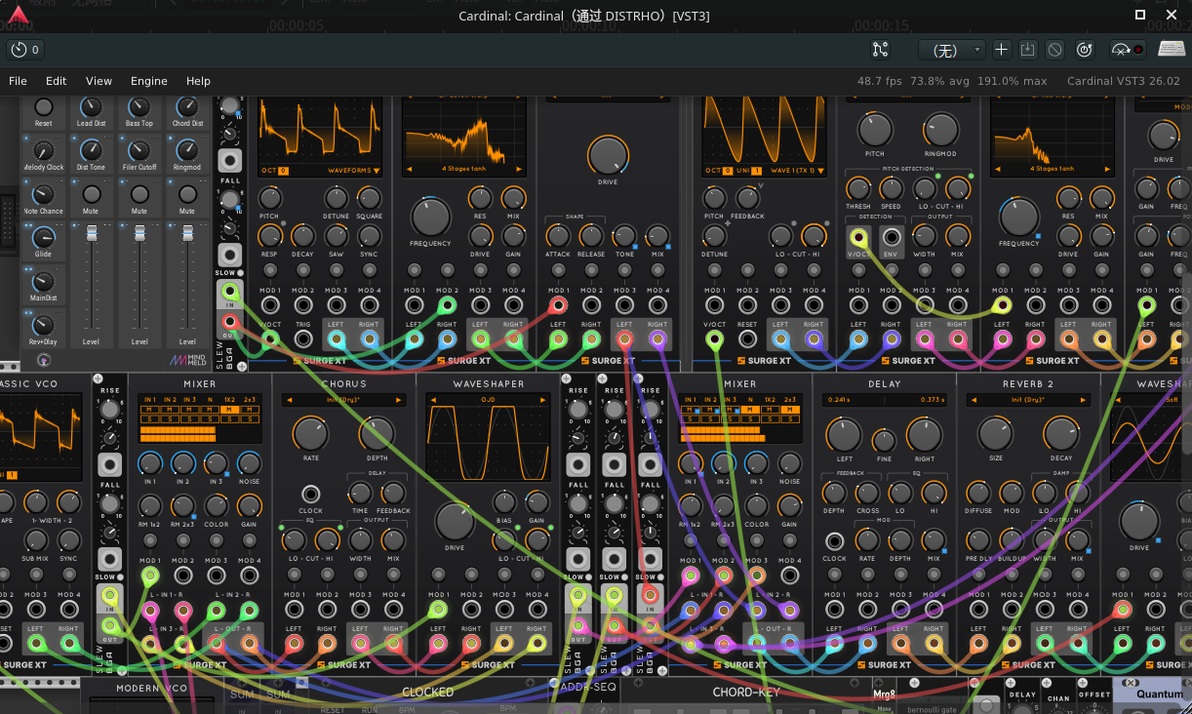Open the Engine menu
This screenshot has height=714, width=1192.
click(x=149, y=81)
